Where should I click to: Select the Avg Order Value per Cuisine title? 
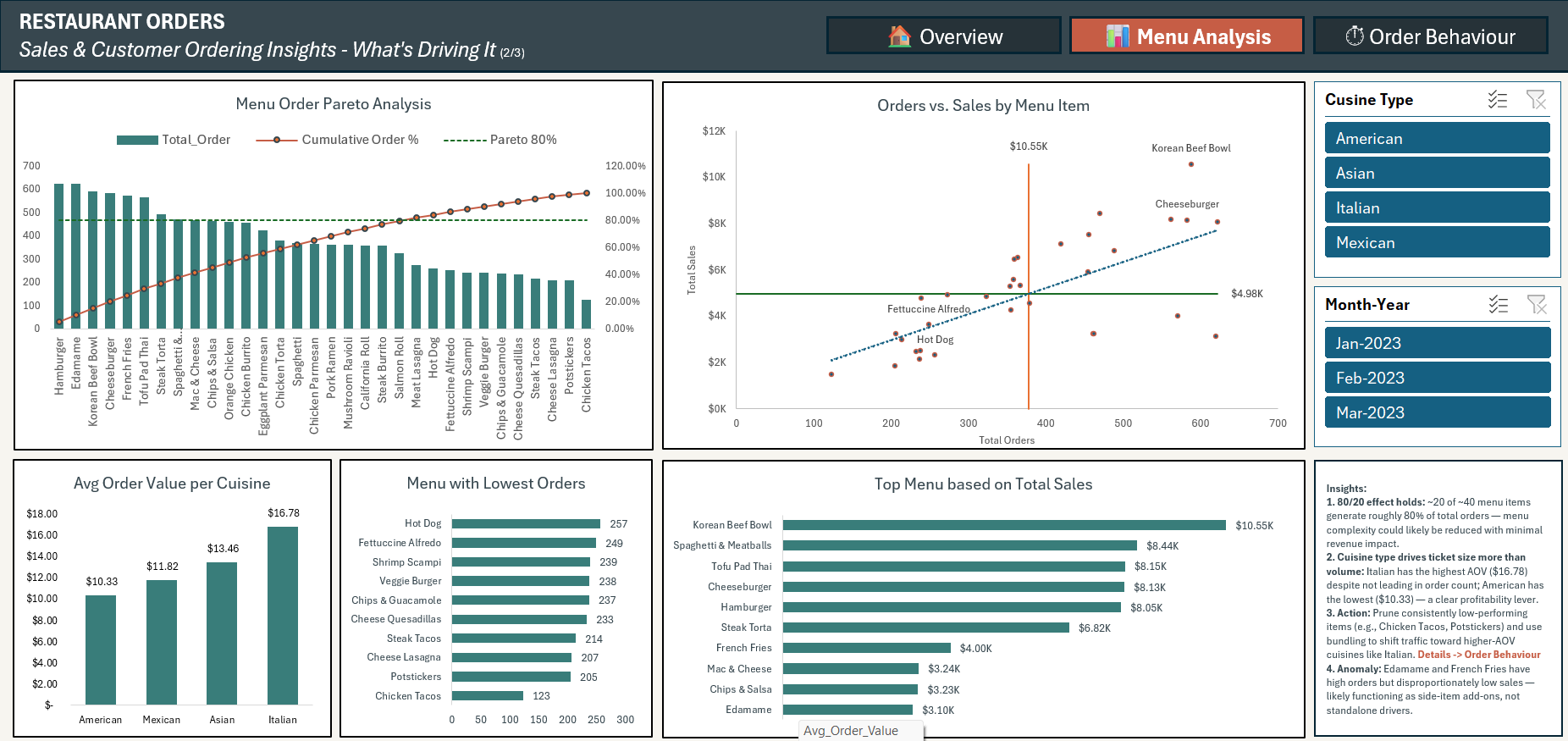(172, 483)
